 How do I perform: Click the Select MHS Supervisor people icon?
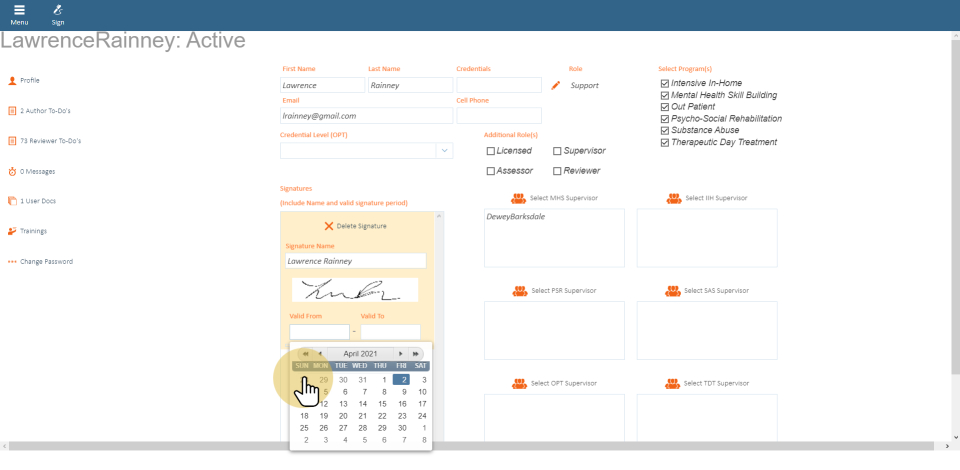pyautogui.click(x=519, y=198)
